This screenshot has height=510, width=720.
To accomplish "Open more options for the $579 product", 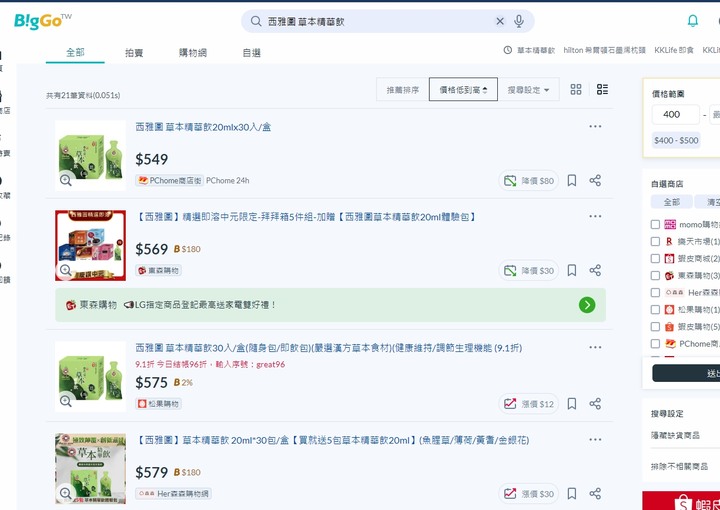I will (x=595, y=440).
